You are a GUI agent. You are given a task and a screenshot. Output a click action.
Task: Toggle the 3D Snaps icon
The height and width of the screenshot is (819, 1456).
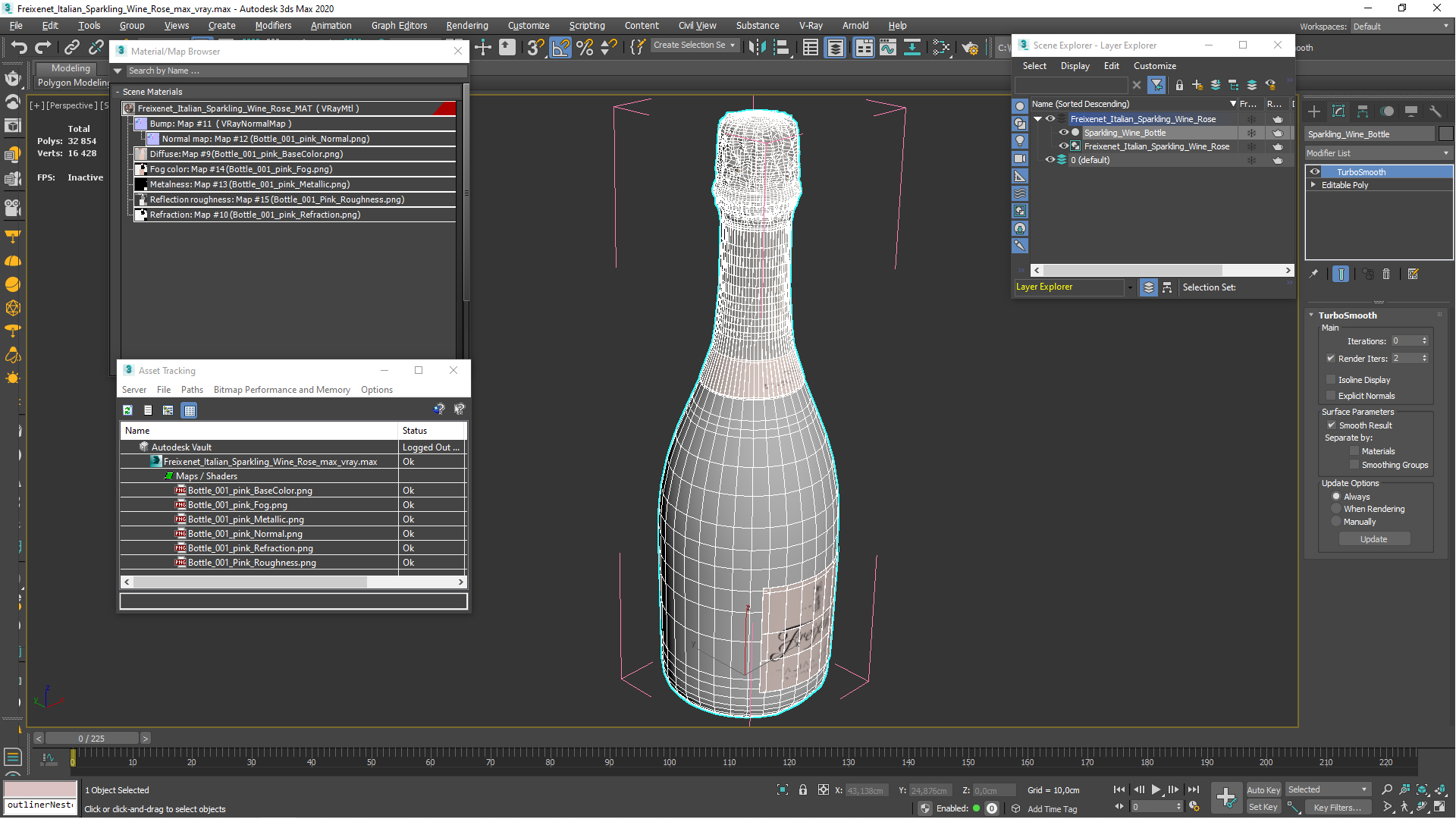[x=535, y=48]
